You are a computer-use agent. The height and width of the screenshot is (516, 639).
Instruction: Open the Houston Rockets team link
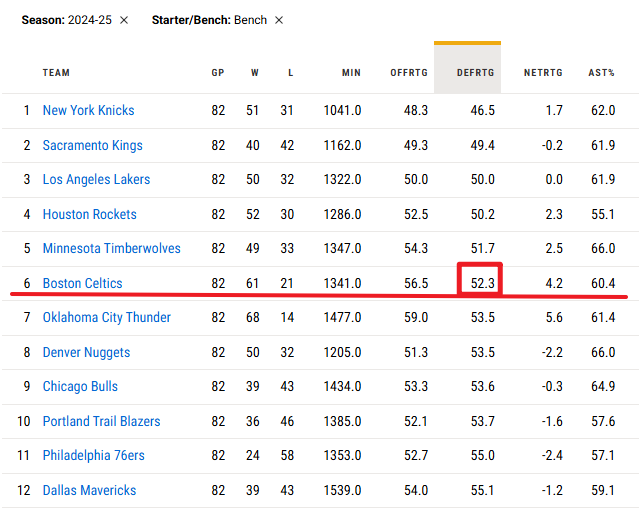(x=90, y=214)
